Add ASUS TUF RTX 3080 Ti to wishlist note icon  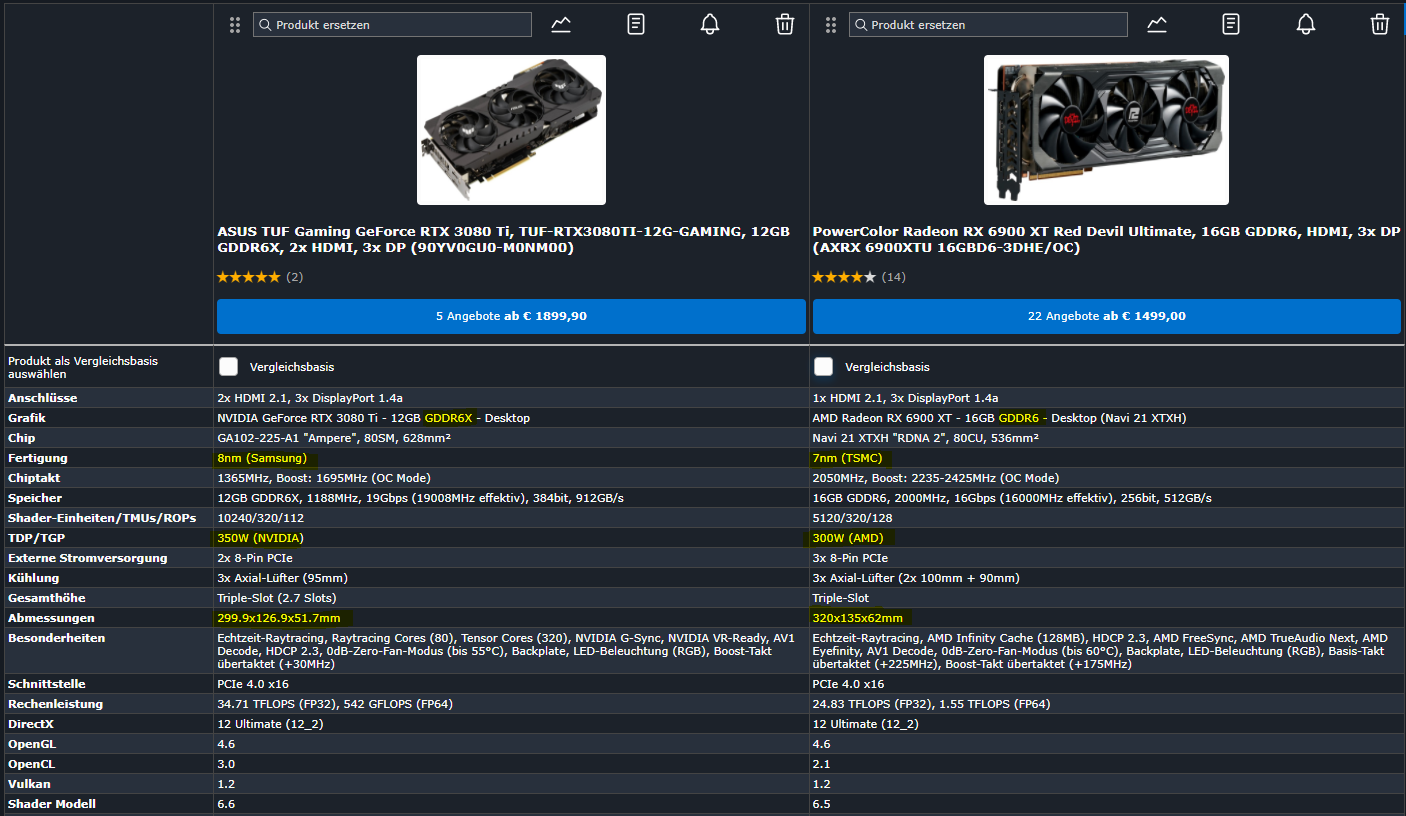(x=636, y=24)
